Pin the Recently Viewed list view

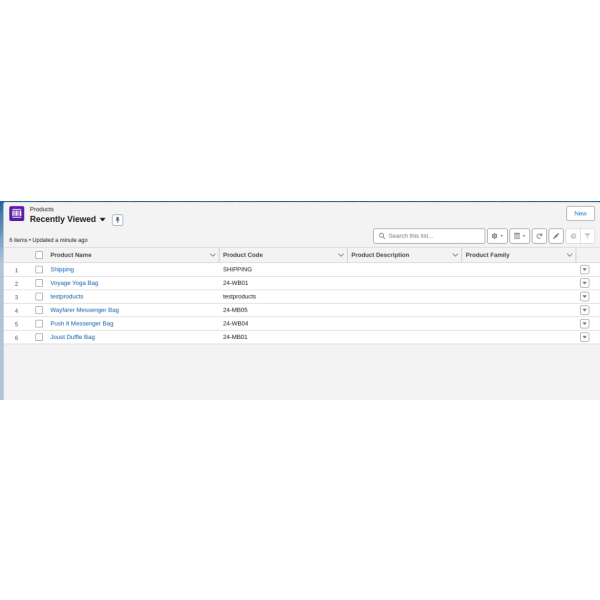point(117,220)
